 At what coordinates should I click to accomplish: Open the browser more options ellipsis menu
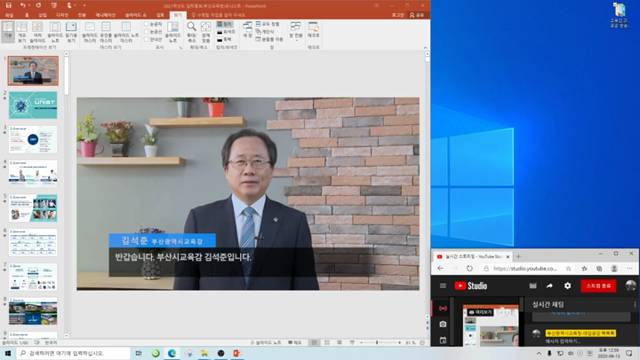630,269
